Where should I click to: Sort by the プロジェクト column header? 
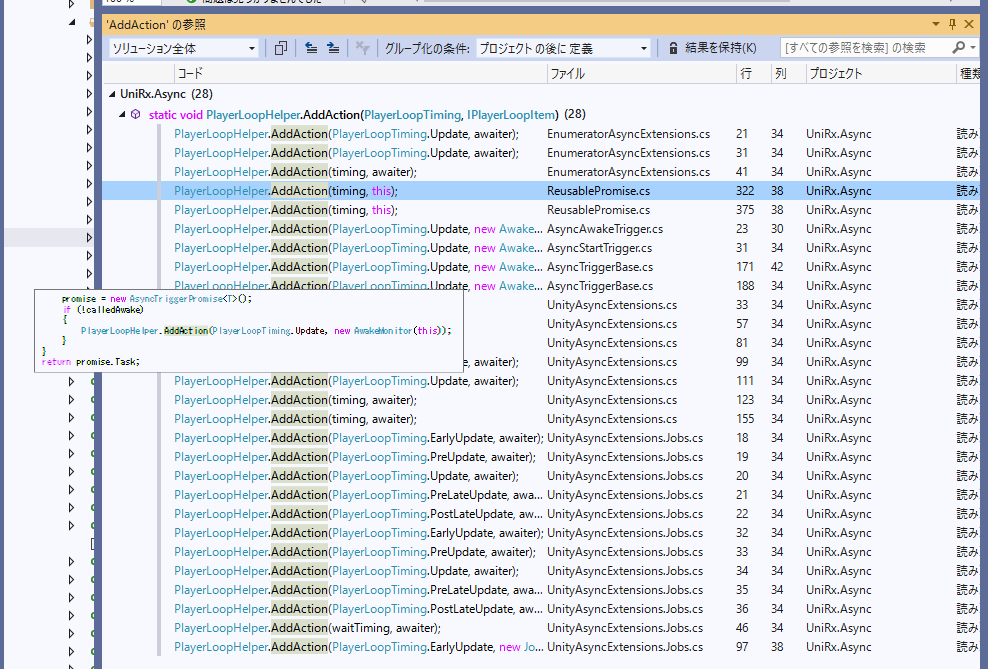(x=881, y=74)
